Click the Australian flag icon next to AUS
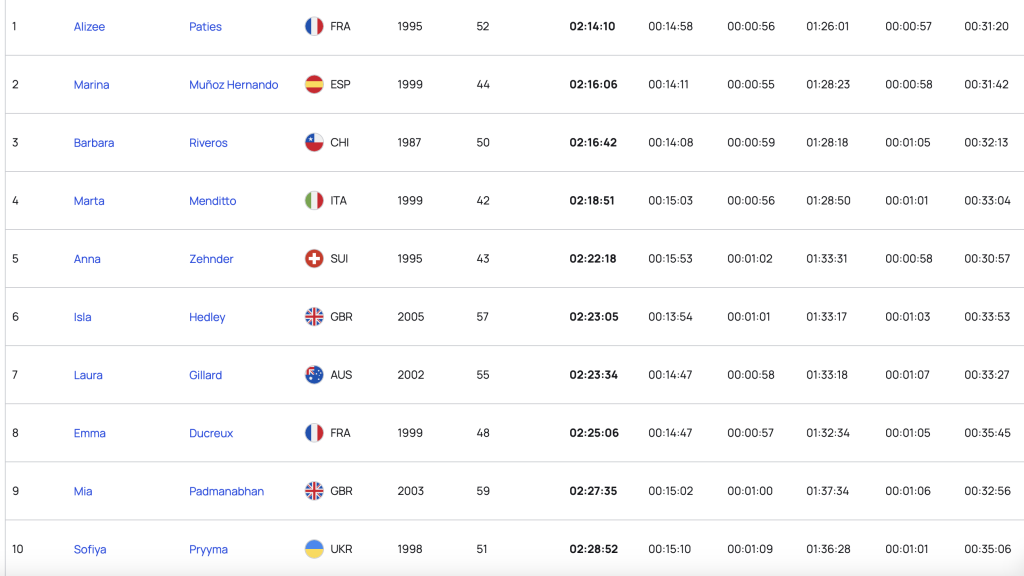Screen dimensions: 1024x576 point(314,375)
